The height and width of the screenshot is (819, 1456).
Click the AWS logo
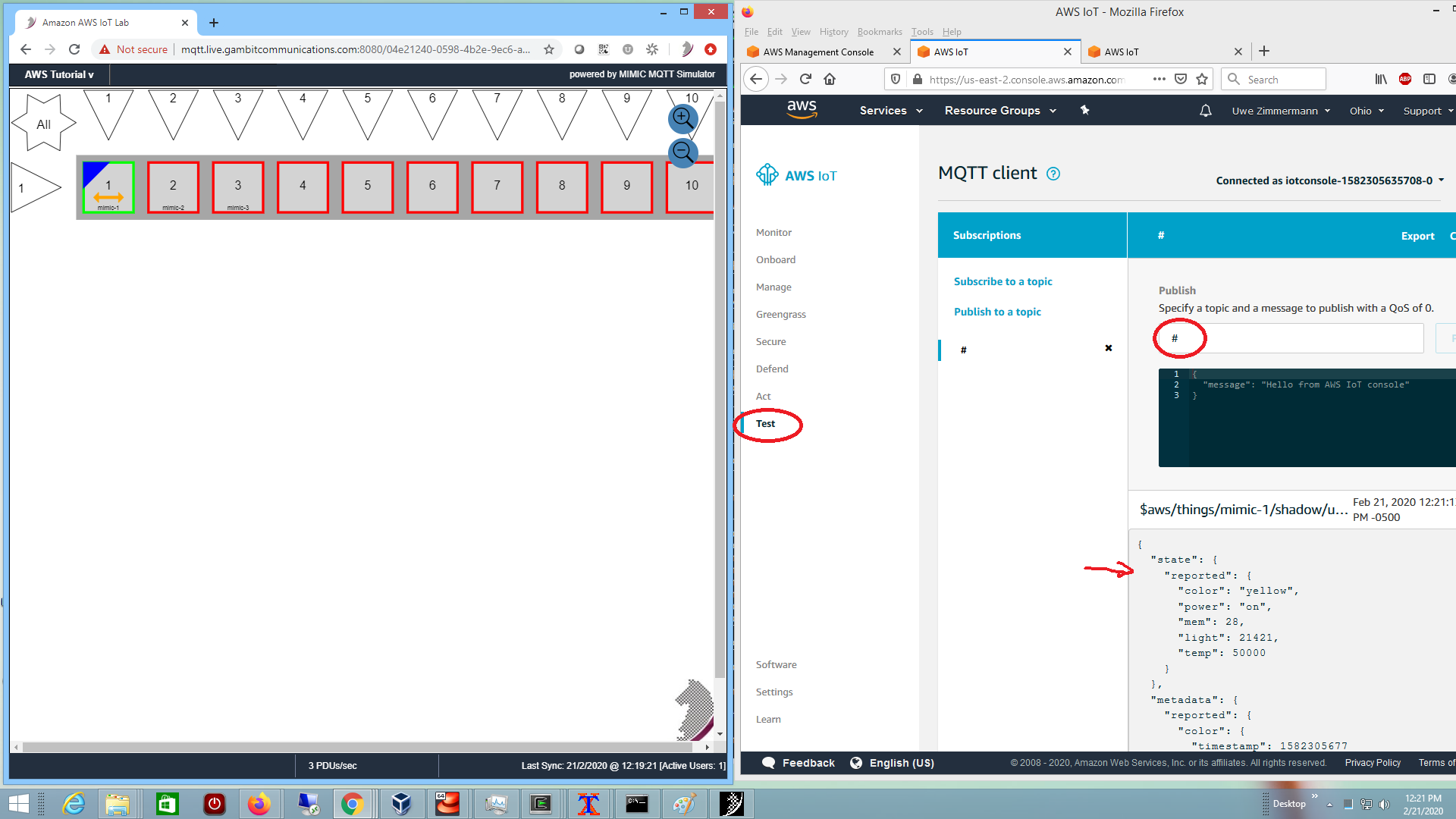coord(802,110)
